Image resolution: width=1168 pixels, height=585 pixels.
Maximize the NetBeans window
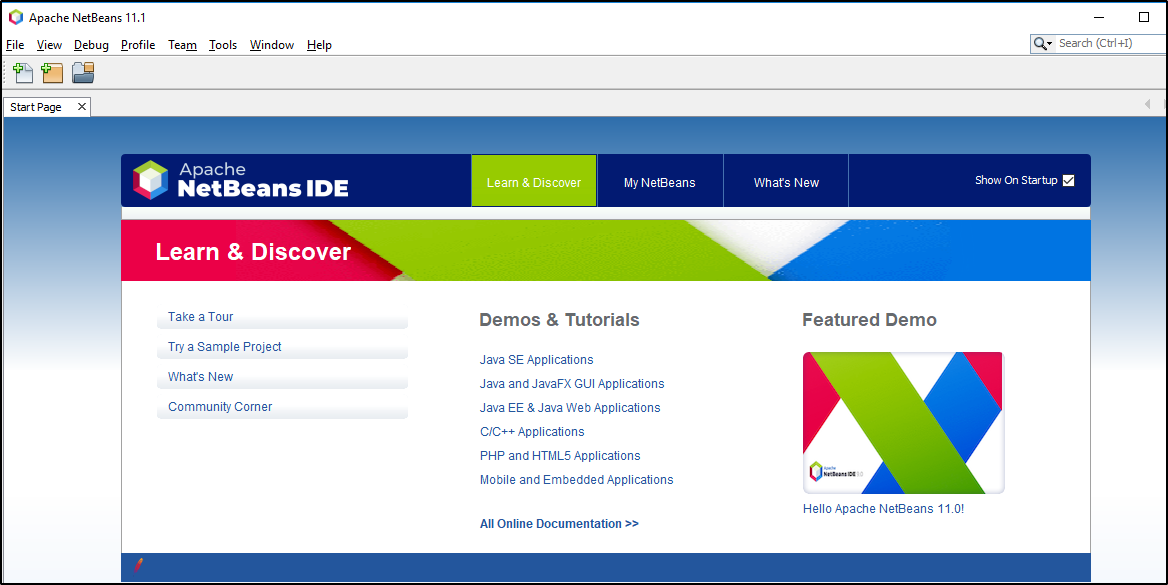pos(1144,17)
